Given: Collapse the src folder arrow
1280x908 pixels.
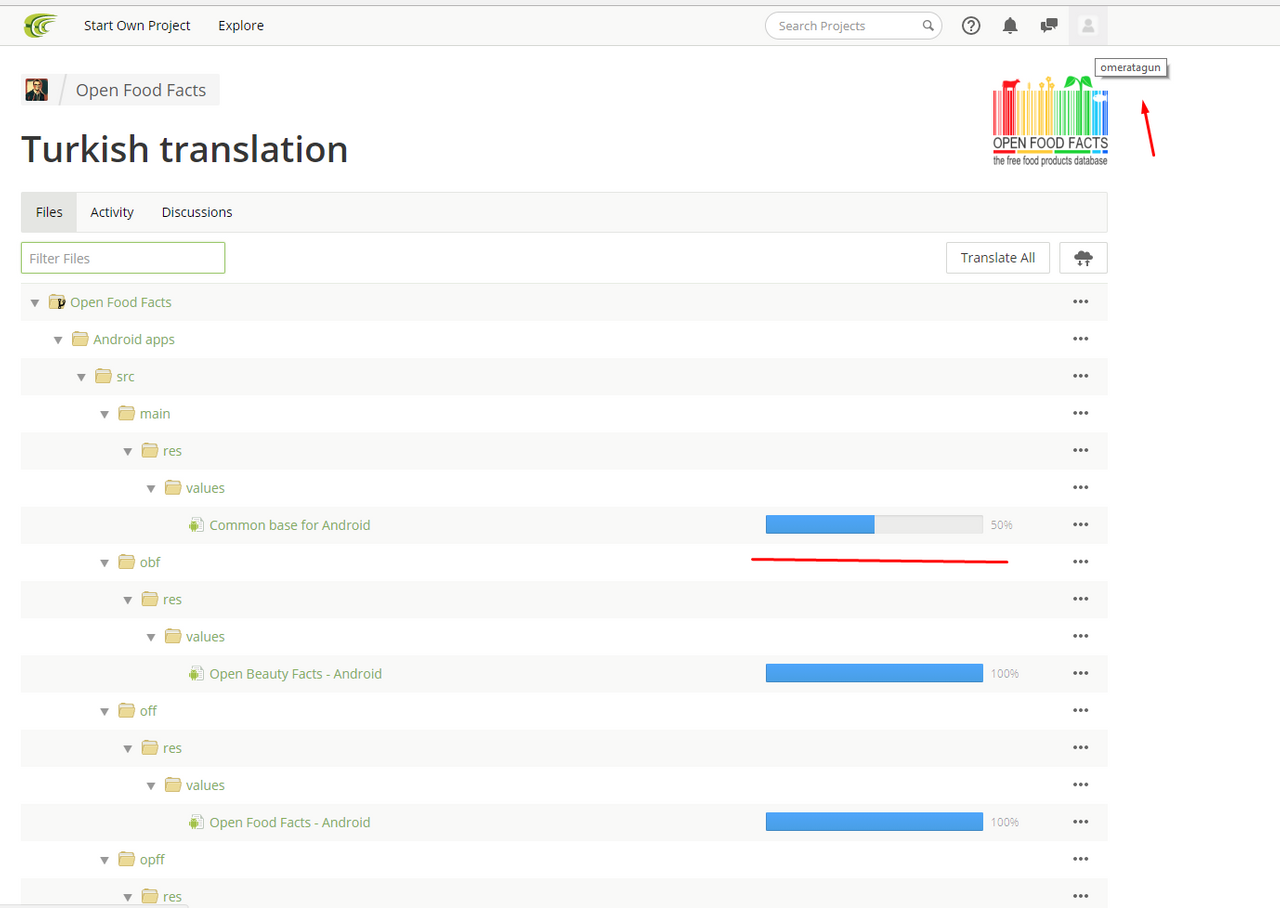Looking at the screenshot, I should click(x=81, y=377).
